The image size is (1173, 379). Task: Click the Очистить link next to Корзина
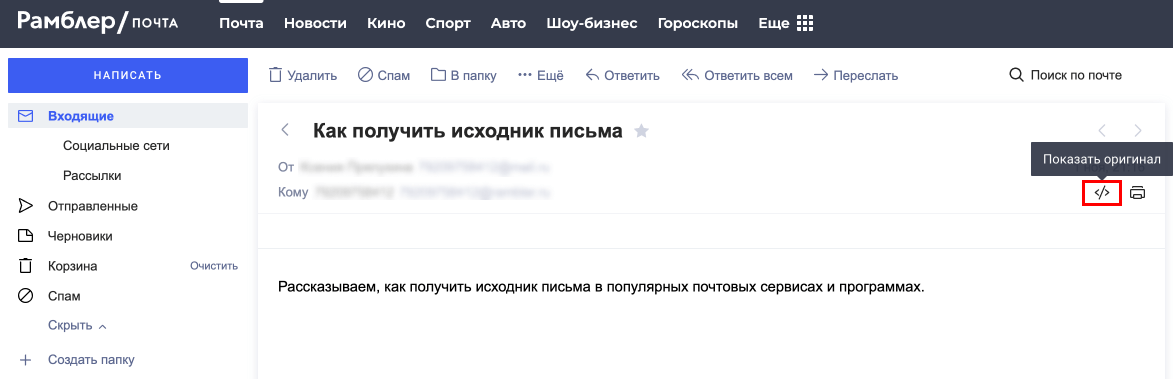click(x=214, y=266)
